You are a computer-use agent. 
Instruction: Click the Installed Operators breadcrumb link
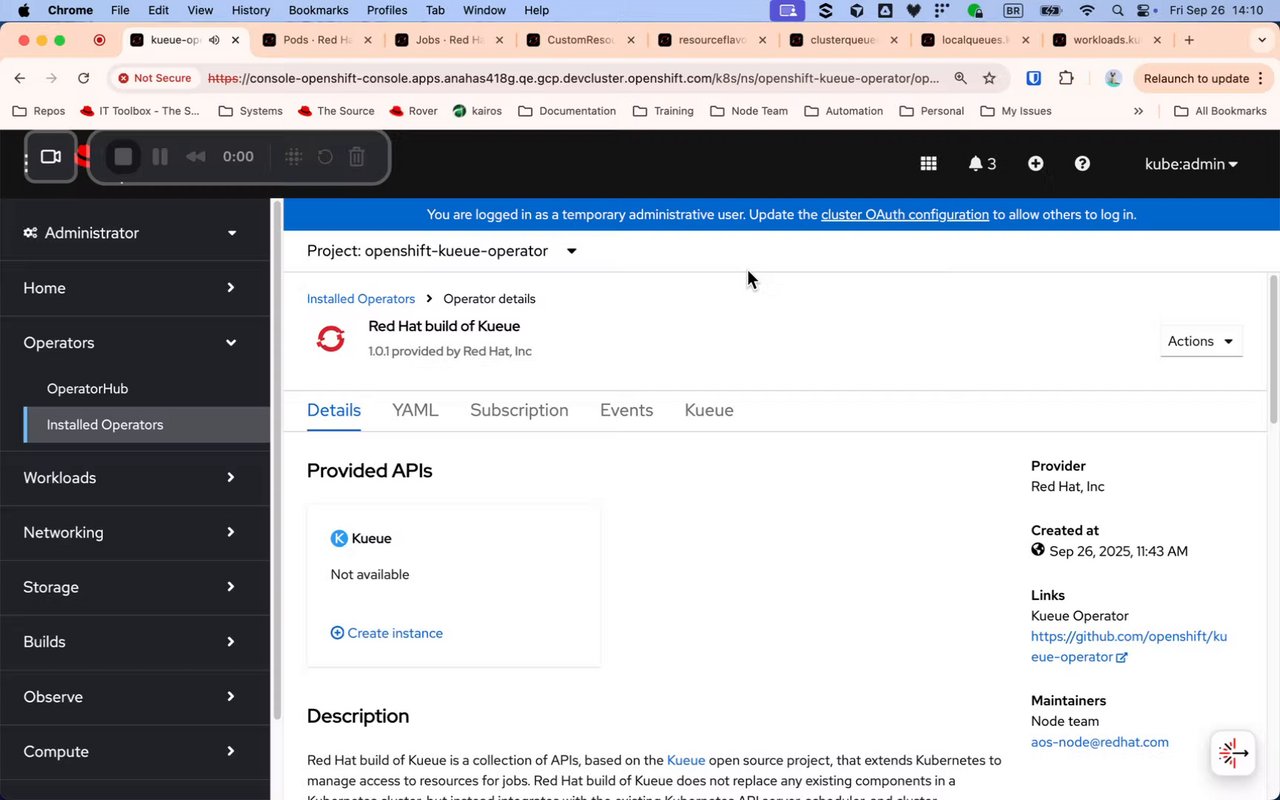[x=361, y=299]
